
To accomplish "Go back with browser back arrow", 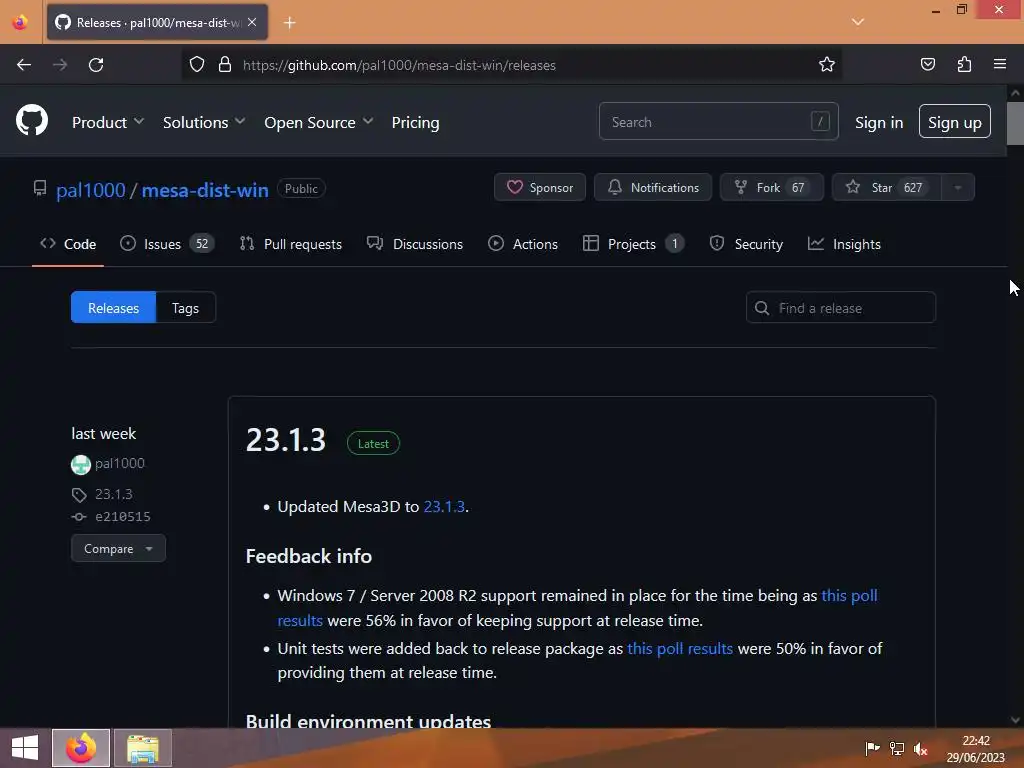I will (24, 65).
